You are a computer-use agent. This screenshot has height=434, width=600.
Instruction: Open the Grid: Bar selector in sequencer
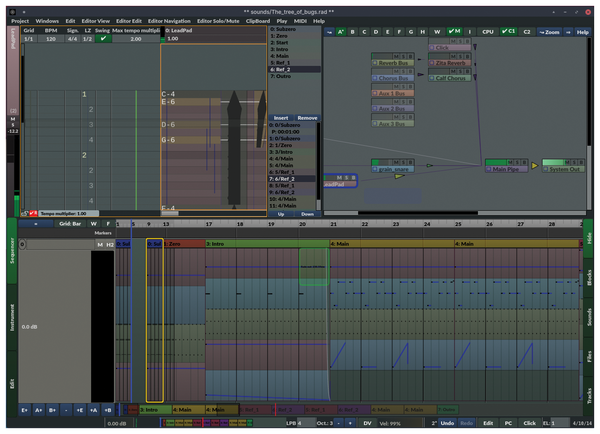pos(70,224)
